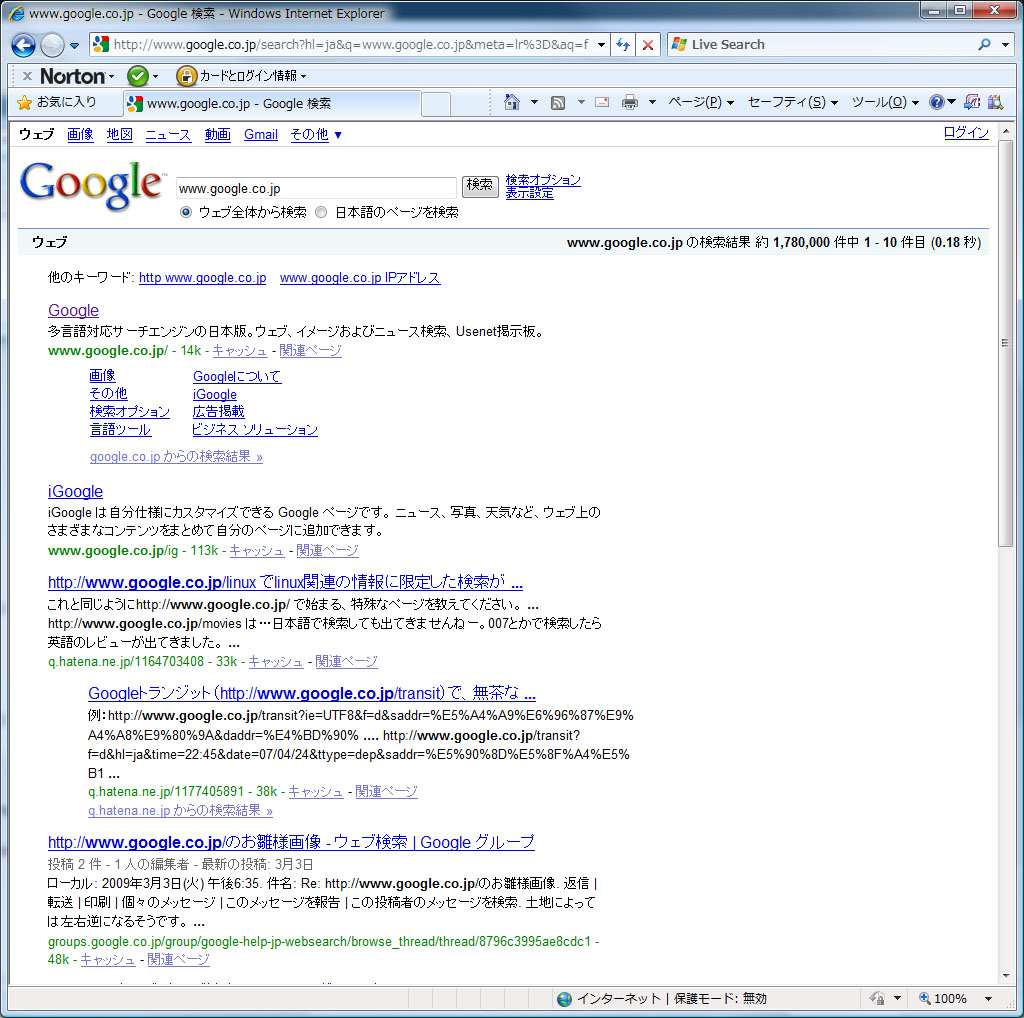The image size is (1024, 1018).
Task: Click the google.co.jp からの検索結果 link
Action: tap(176, 457)
